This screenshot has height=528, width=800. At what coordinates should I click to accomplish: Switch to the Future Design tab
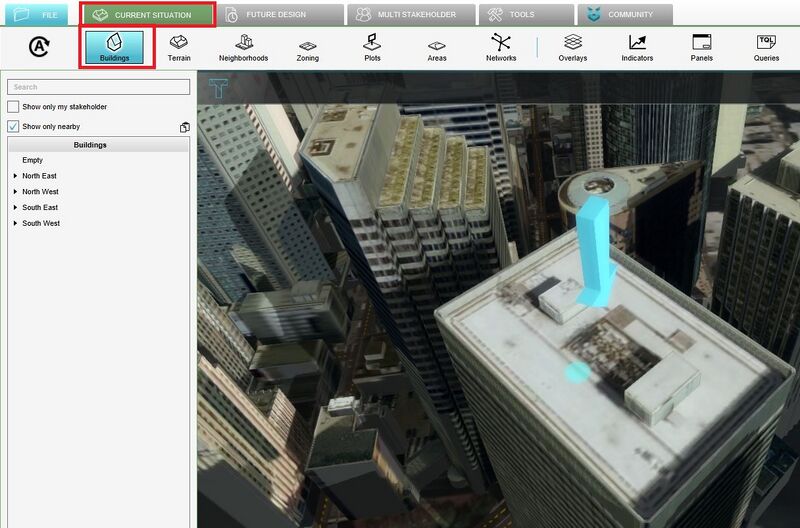(280, 15)
